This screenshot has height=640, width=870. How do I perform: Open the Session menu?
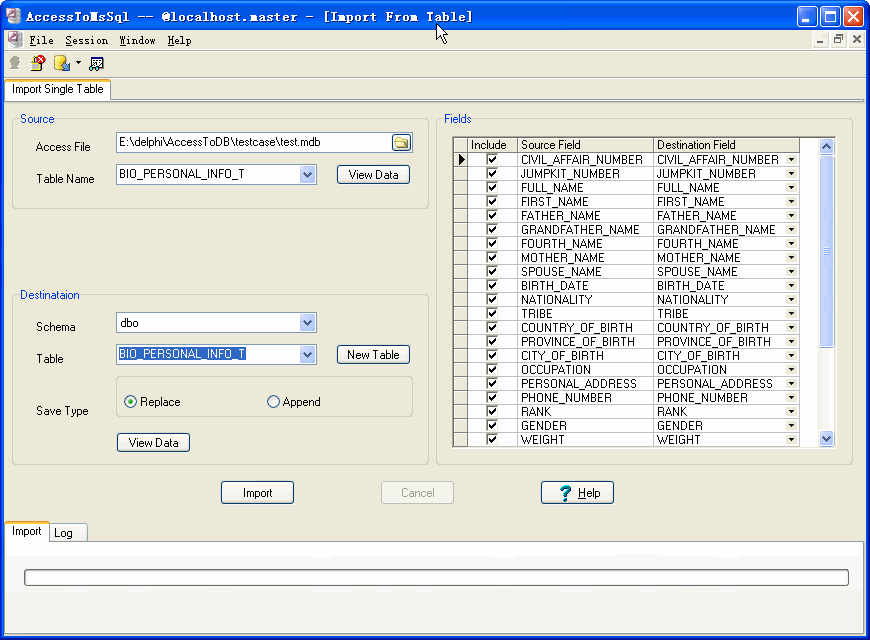coord(87,41)
